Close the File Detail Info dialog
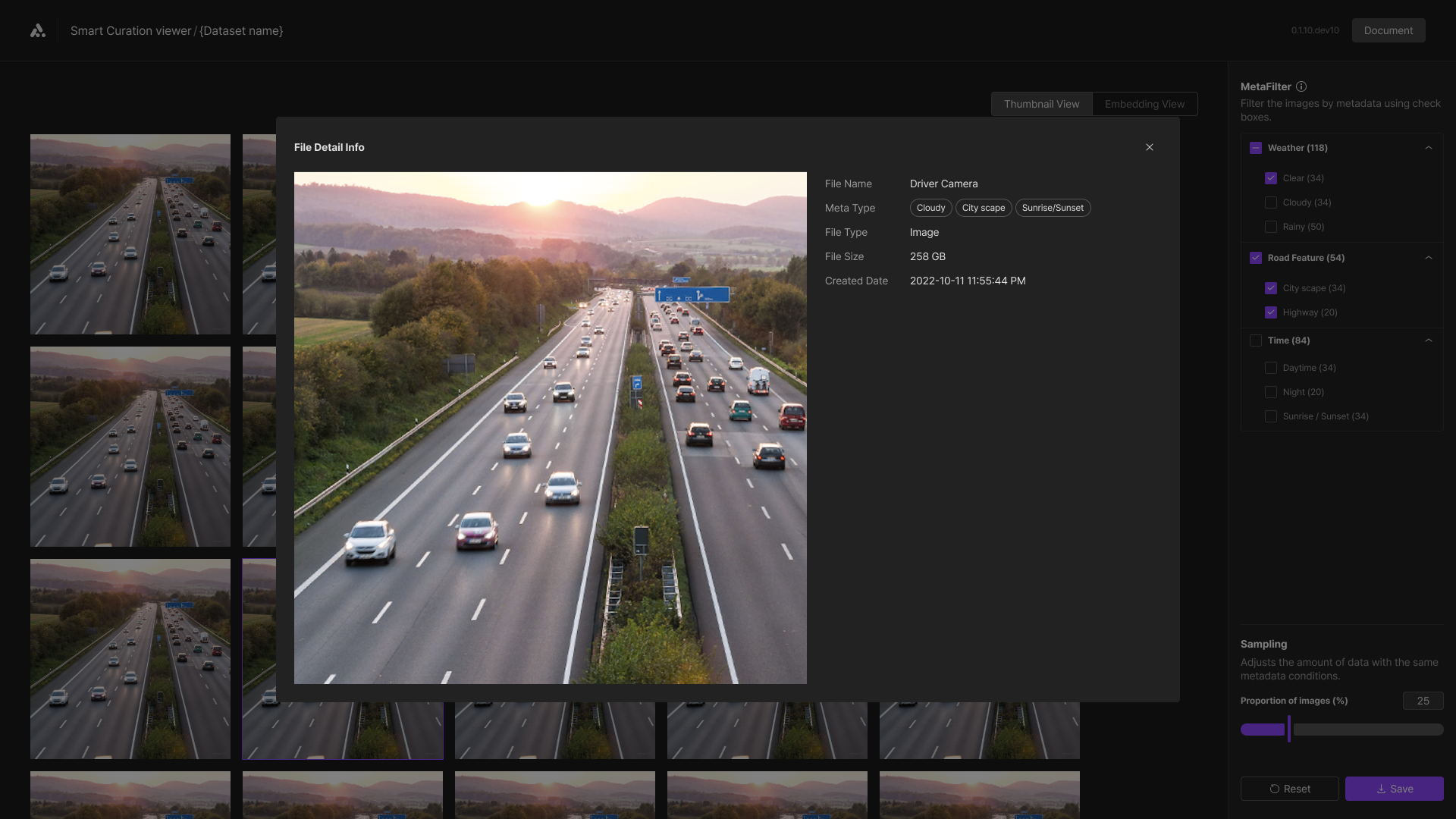 (x=1150, y=147)
